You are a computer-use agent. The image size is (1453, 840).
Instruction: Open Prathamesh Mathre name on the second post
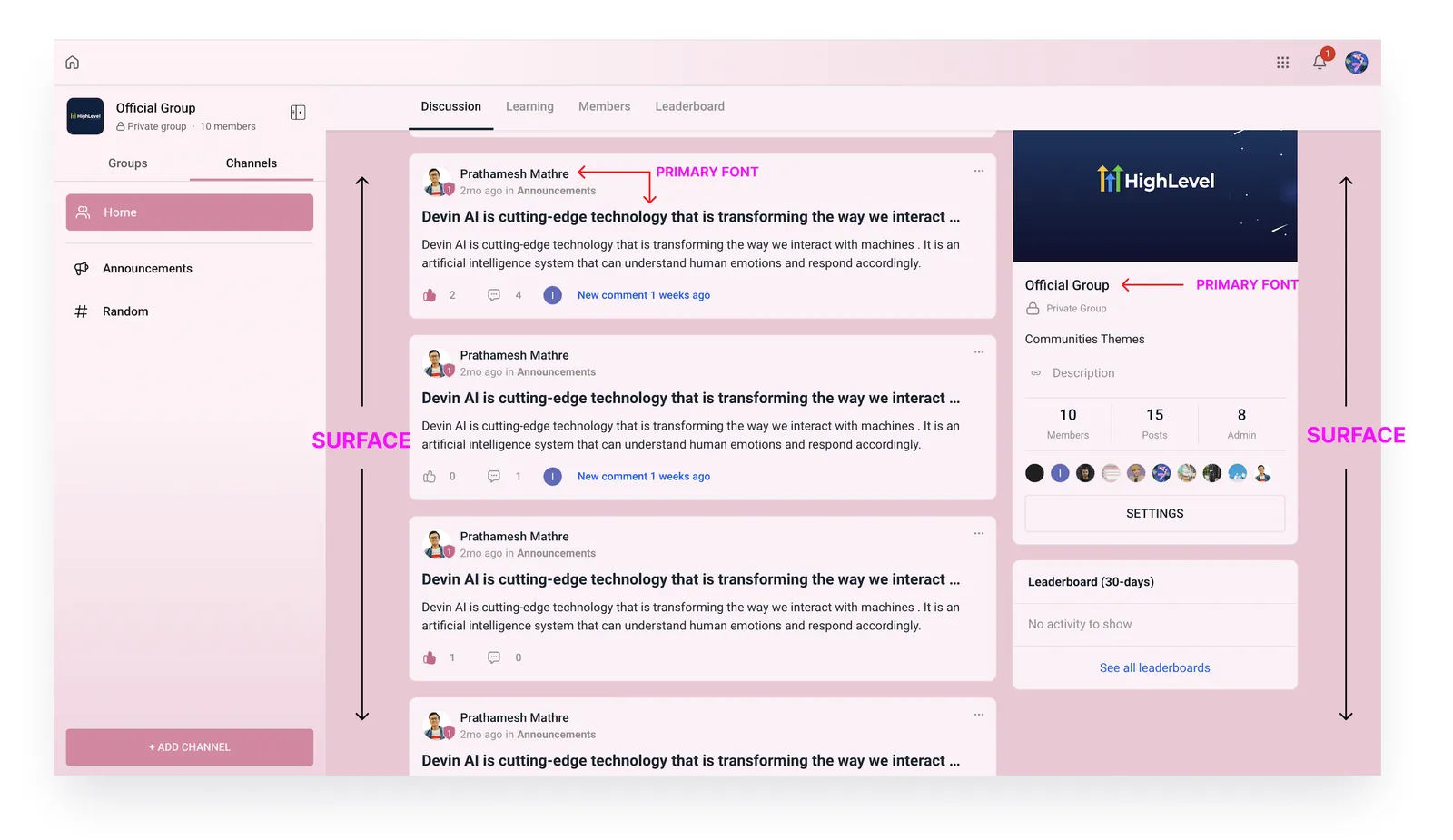[x=514, y=355]
